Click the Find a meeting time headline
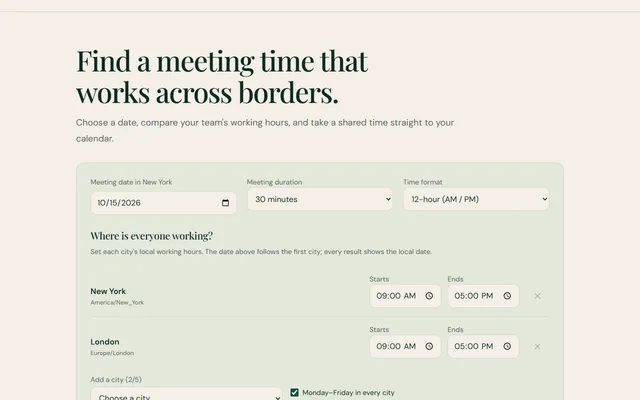Image resolution: width=640 pixels, height=400 pixels. tap(222, 77)
